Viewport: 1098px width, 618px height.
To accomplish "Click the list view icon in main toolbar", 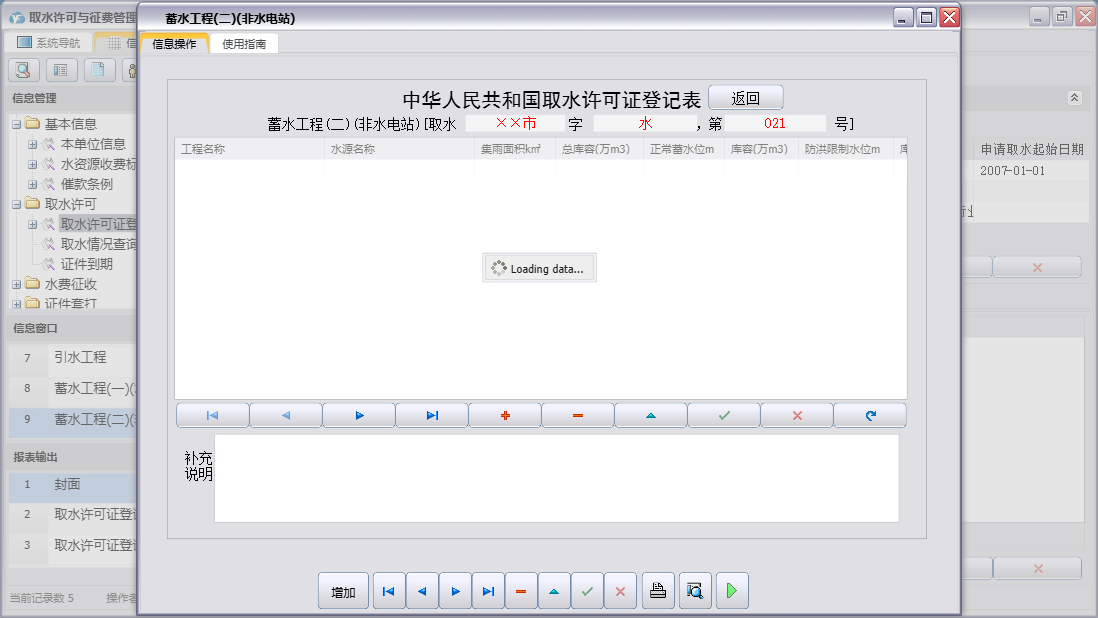I will click(62, 70).
